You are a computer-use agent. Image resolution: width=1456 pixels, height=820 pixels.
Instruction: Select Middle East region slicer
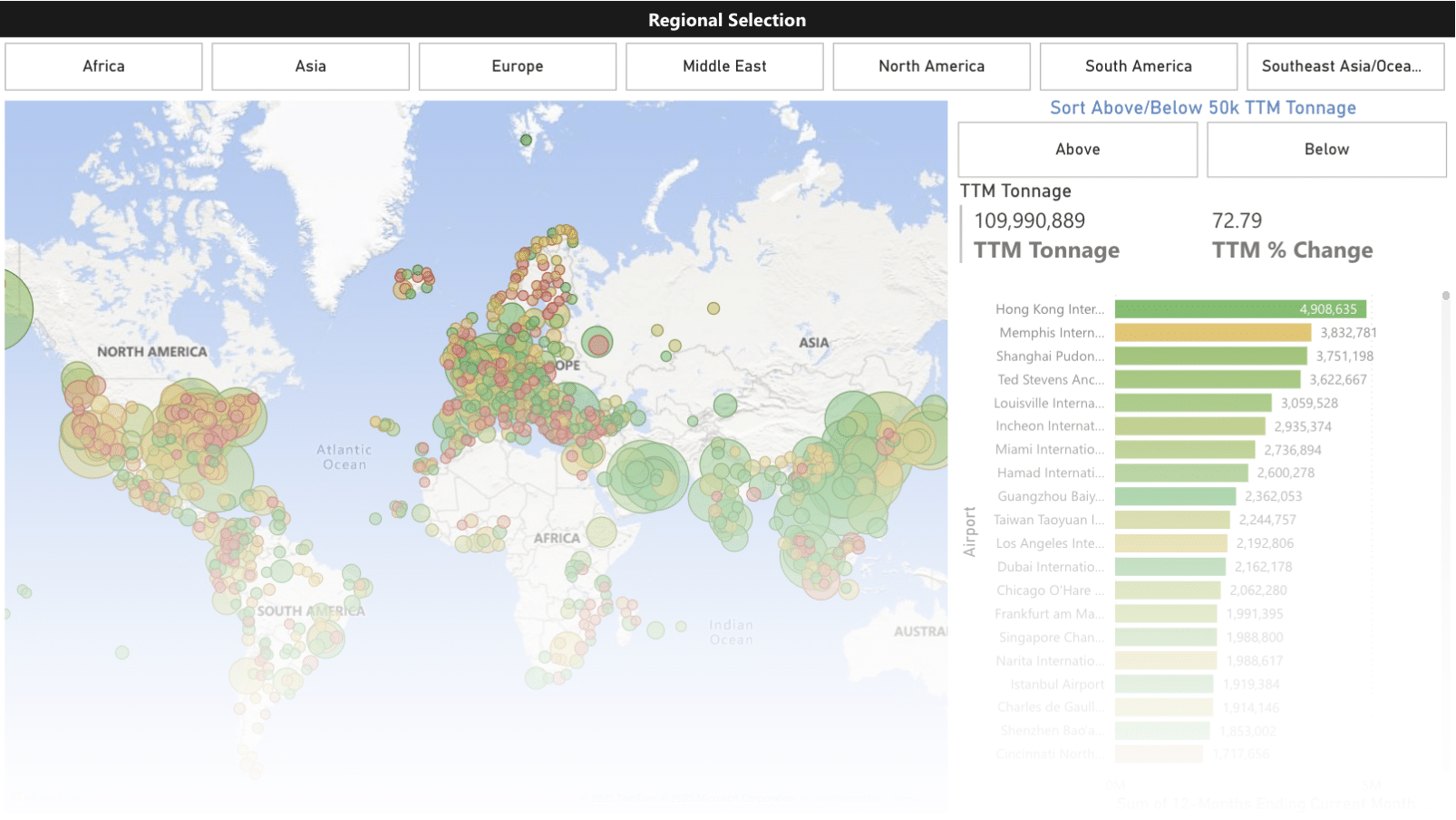723,66
